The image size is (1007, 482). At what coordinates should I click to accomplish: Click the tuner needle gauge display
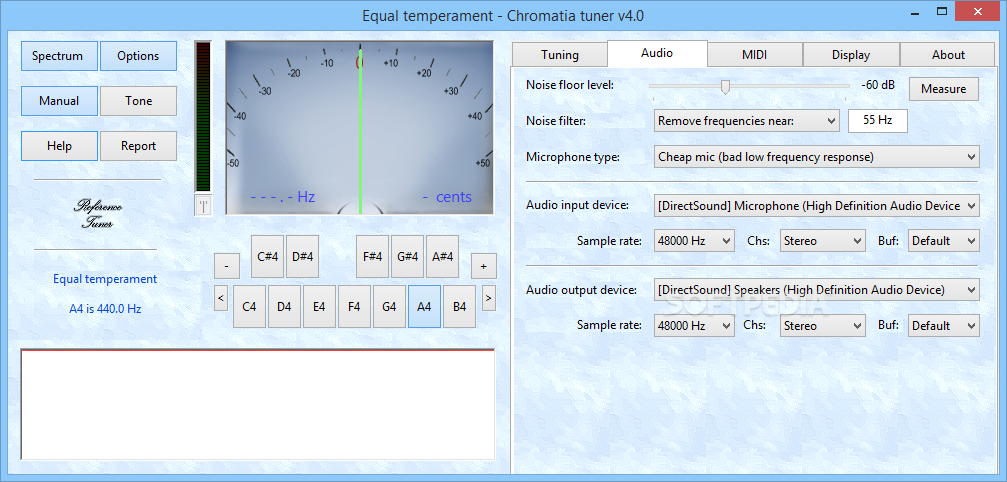click(359, 127)
